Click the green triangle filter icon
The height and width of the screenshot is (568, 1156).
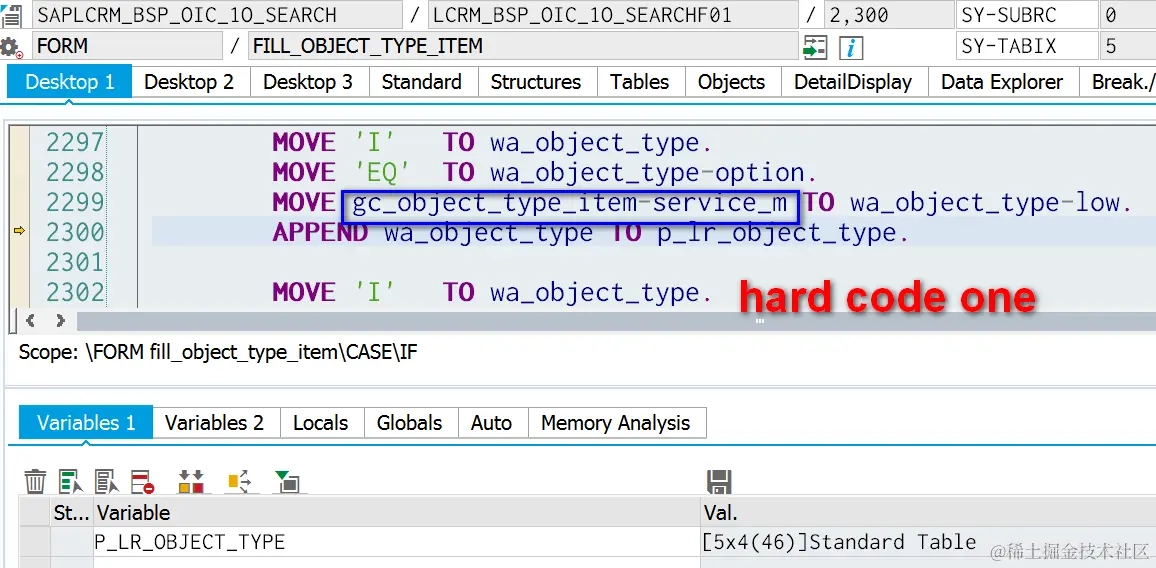pyautogui.click(x=286, y=482)
